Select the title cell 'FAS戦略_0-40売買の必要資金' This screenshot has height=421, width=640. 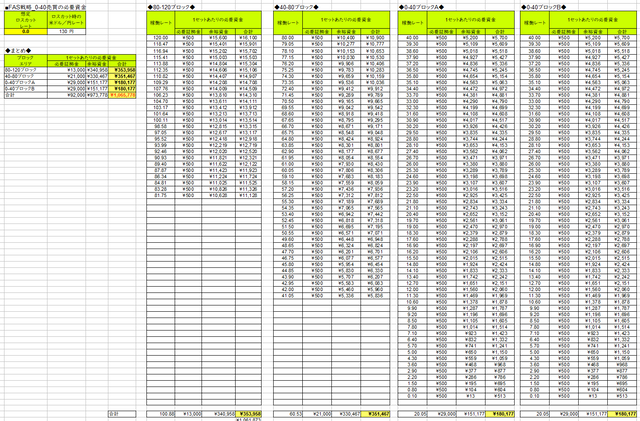[x=45, y=7]
